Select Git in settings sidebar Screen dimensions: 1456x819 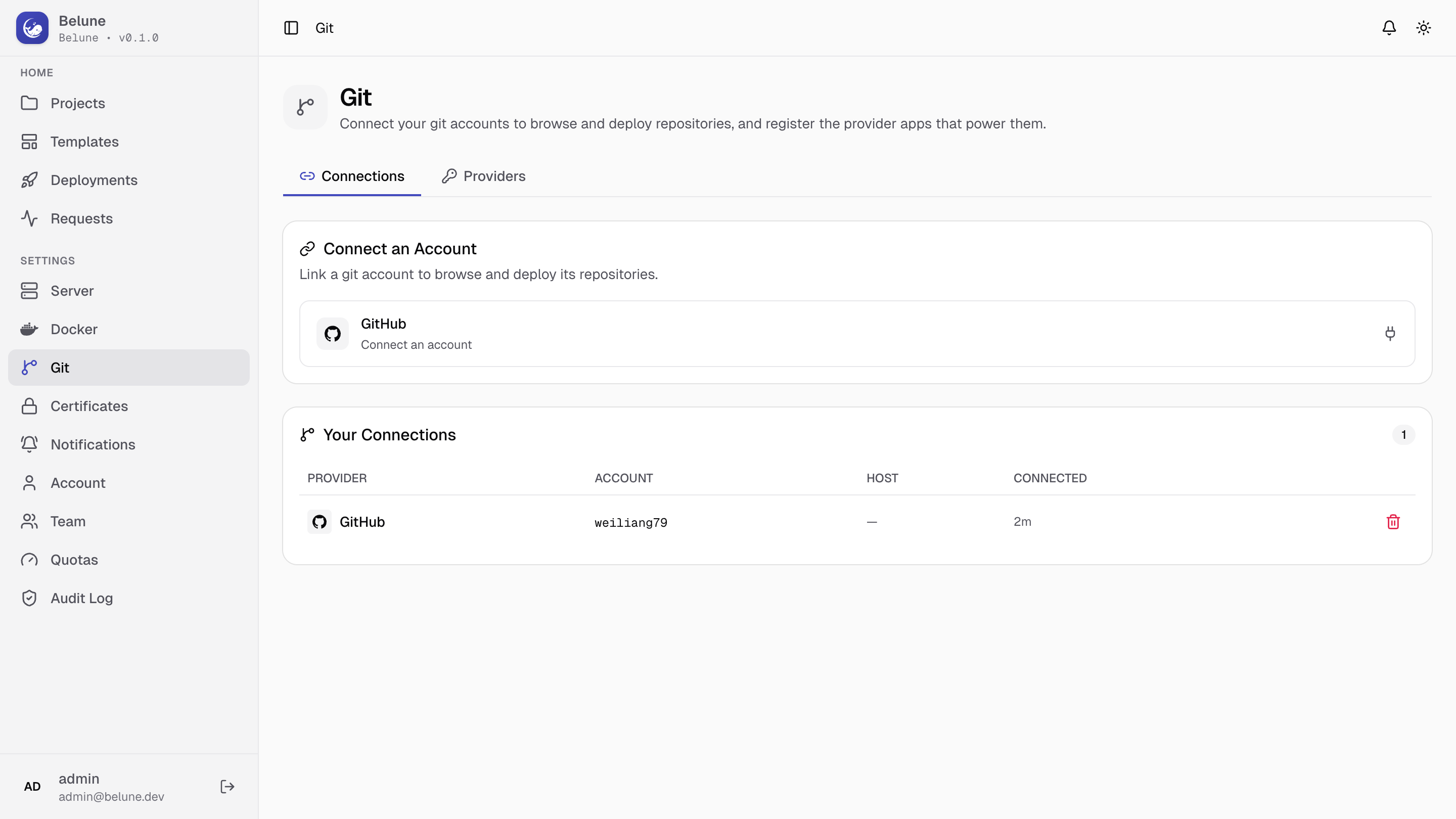pyautogui.click(x=129, y=368)
